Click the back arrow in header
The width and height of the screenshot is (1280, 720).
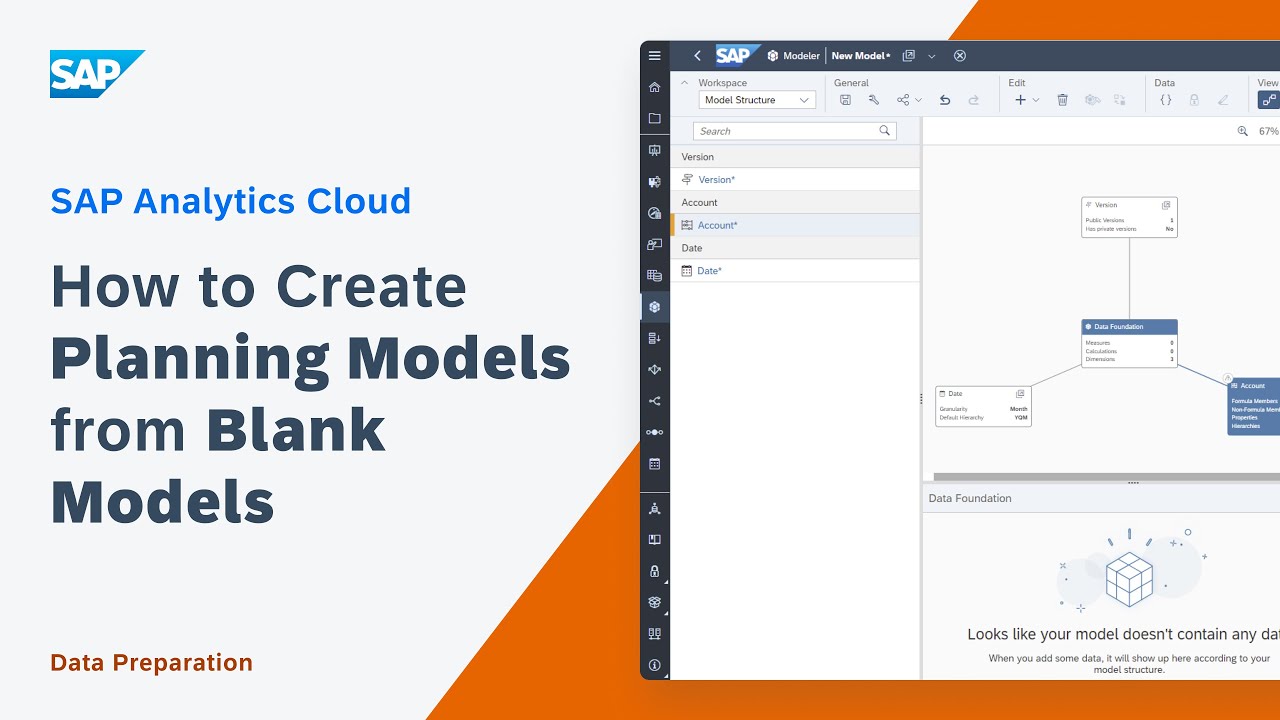point(697,56)
